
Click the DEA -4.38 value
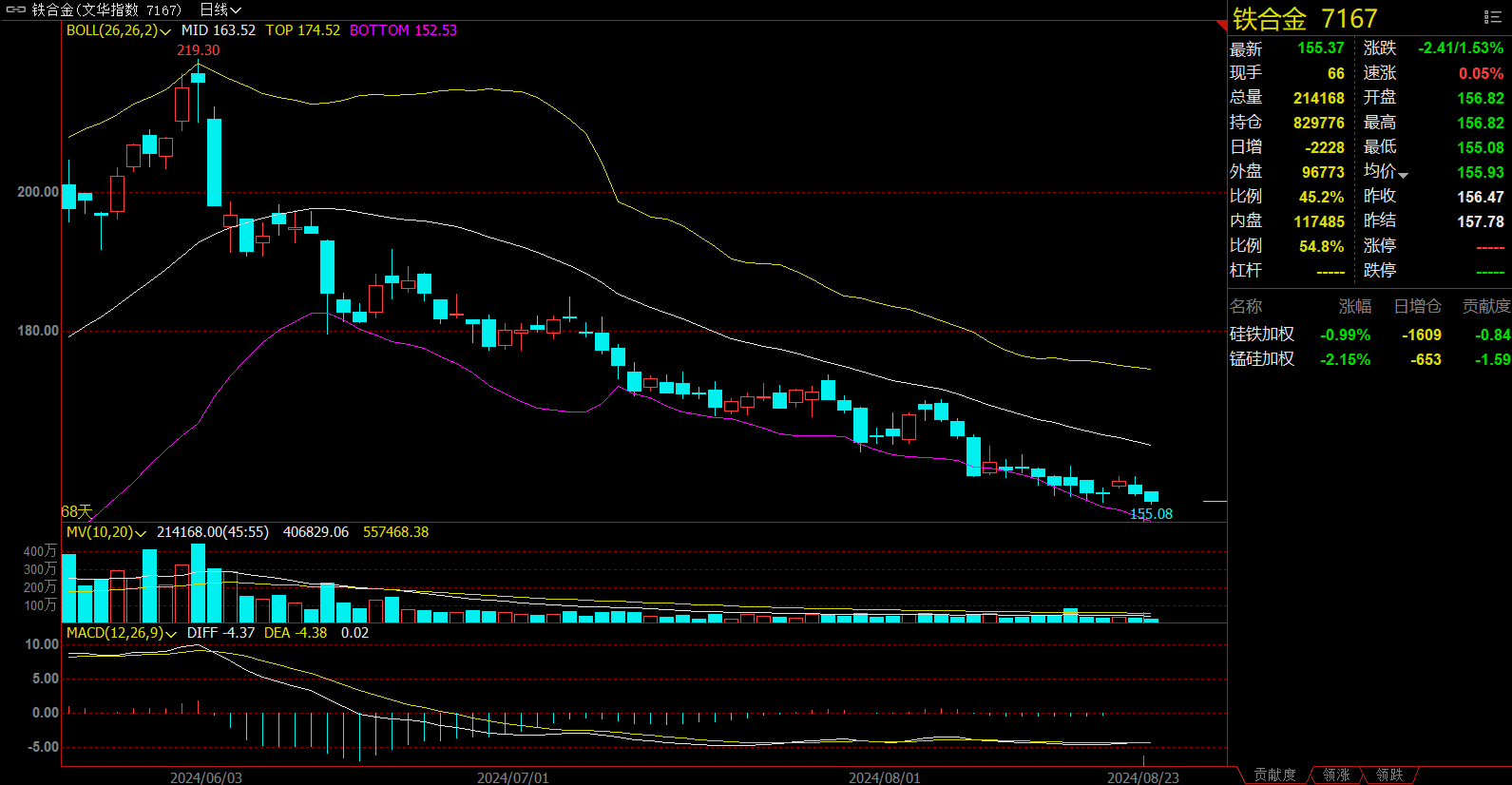point(296,633)
